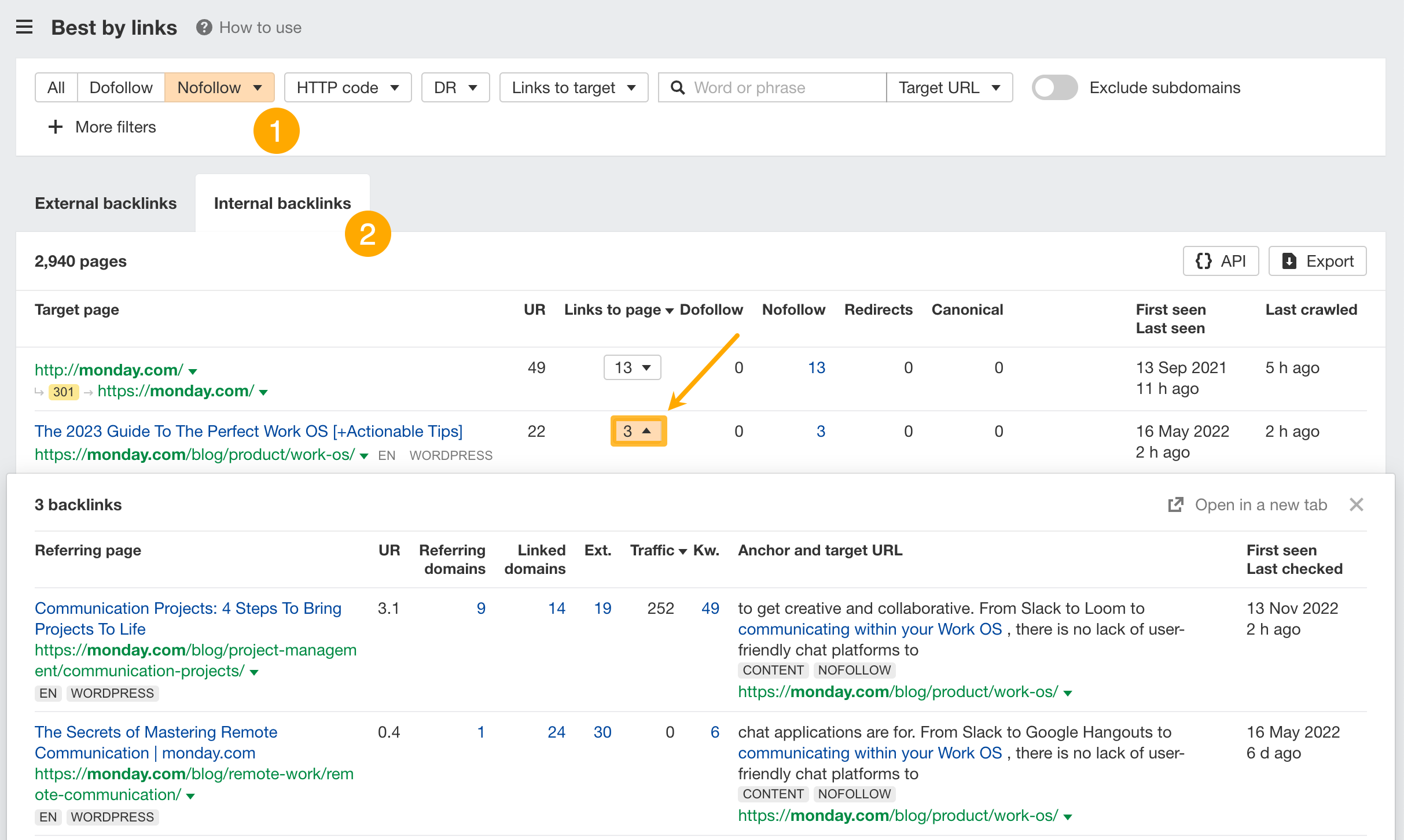The height and width of the screenshot is (840, 1404).
Task: Open the HTTP code dropdown
Action: click(348, 87)
